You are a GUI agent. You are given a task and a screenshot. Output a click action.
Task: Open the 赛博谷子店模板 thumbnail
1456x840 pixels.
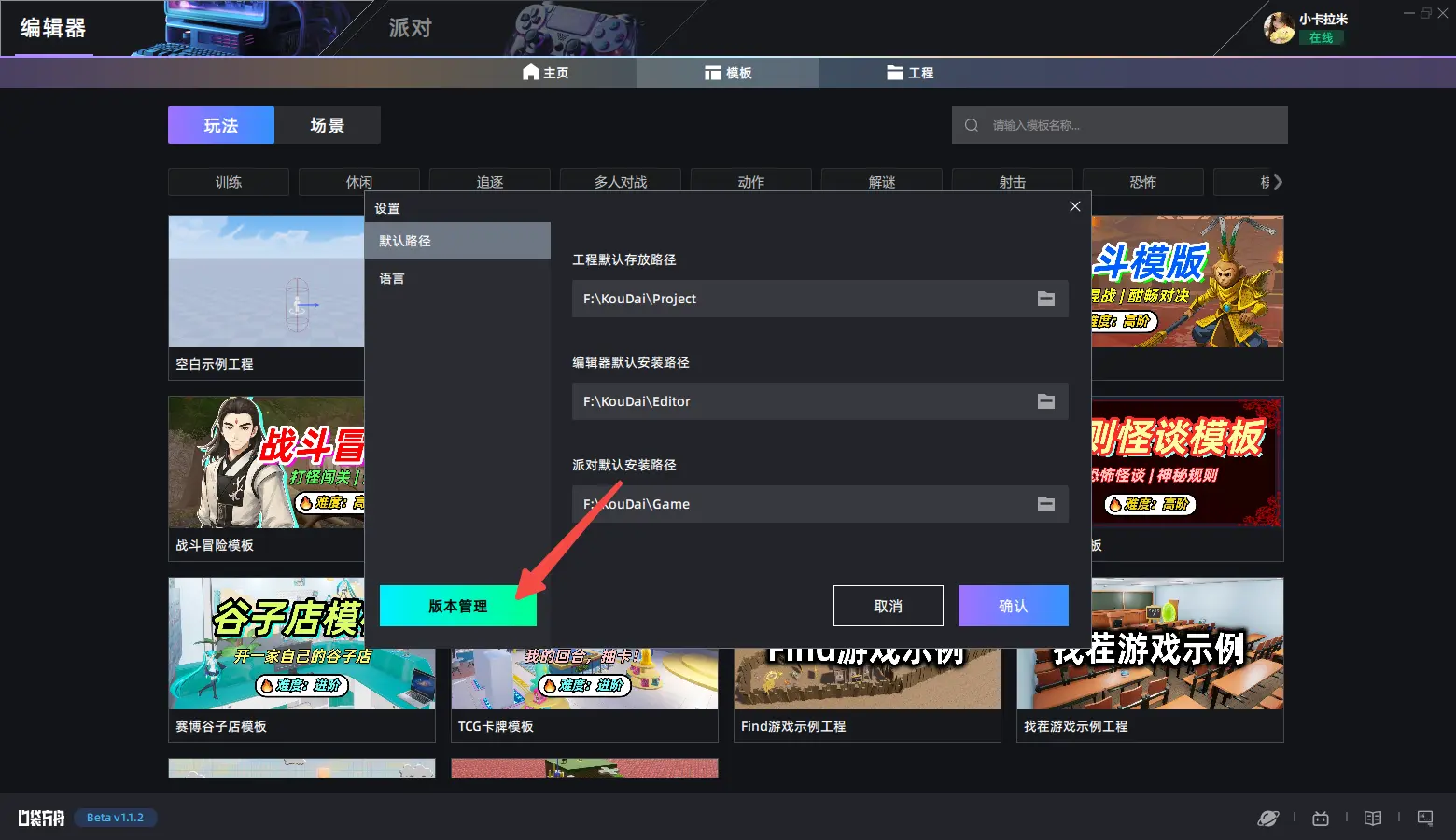pos(266,644)
